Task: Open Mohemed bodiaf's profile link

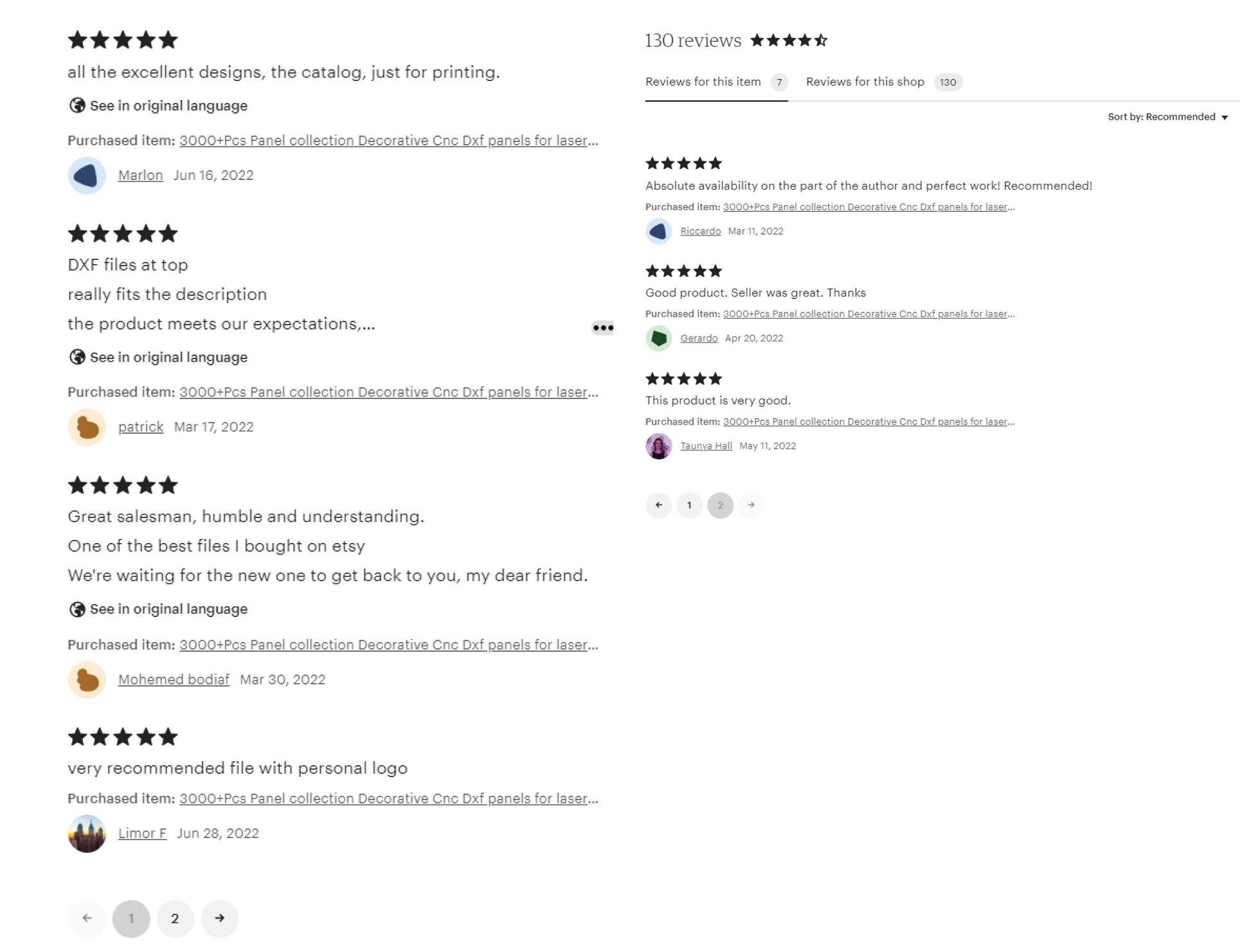Action: point(174,679)
